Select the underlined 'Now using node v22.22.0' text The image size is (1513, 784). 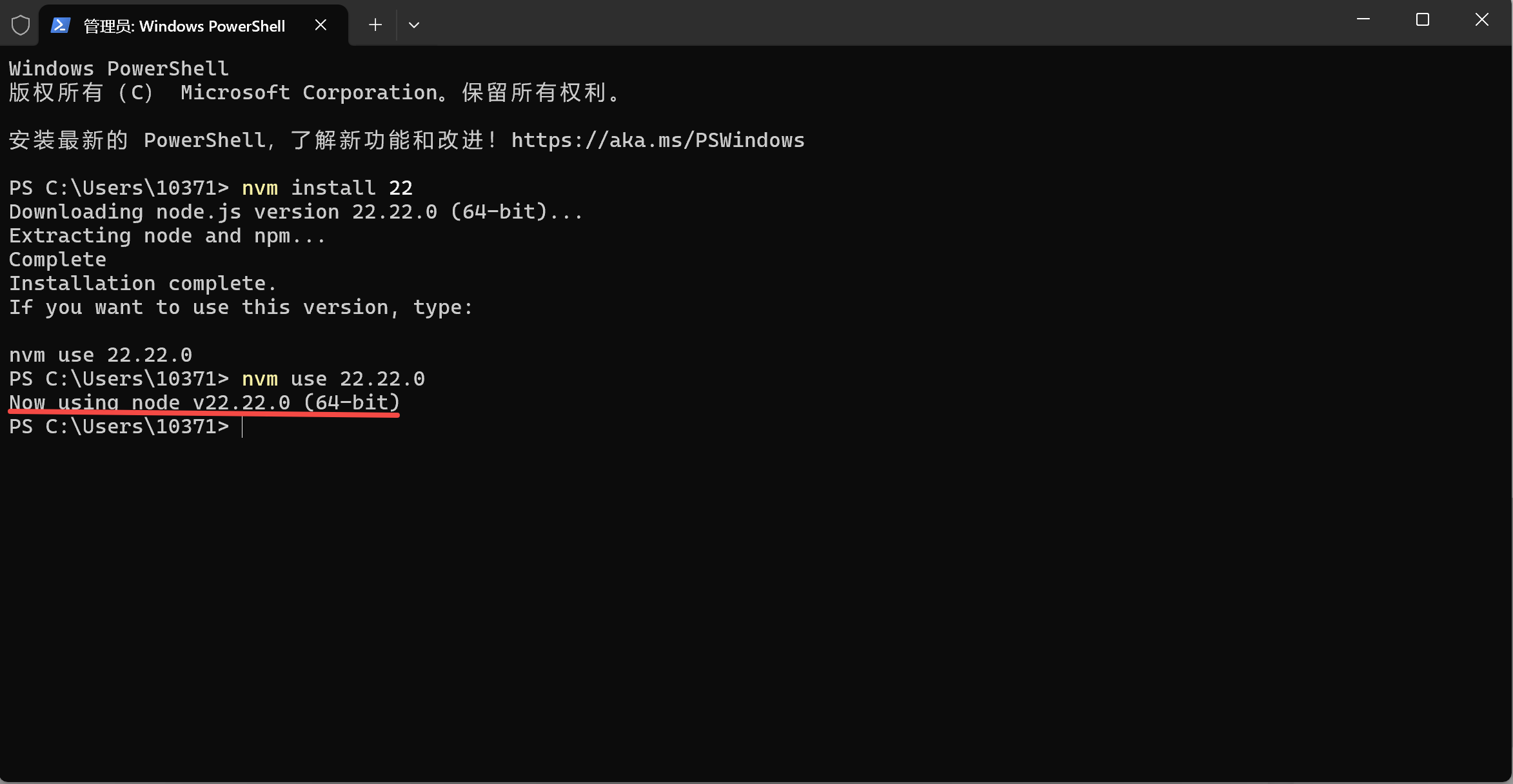click(203, 402)
